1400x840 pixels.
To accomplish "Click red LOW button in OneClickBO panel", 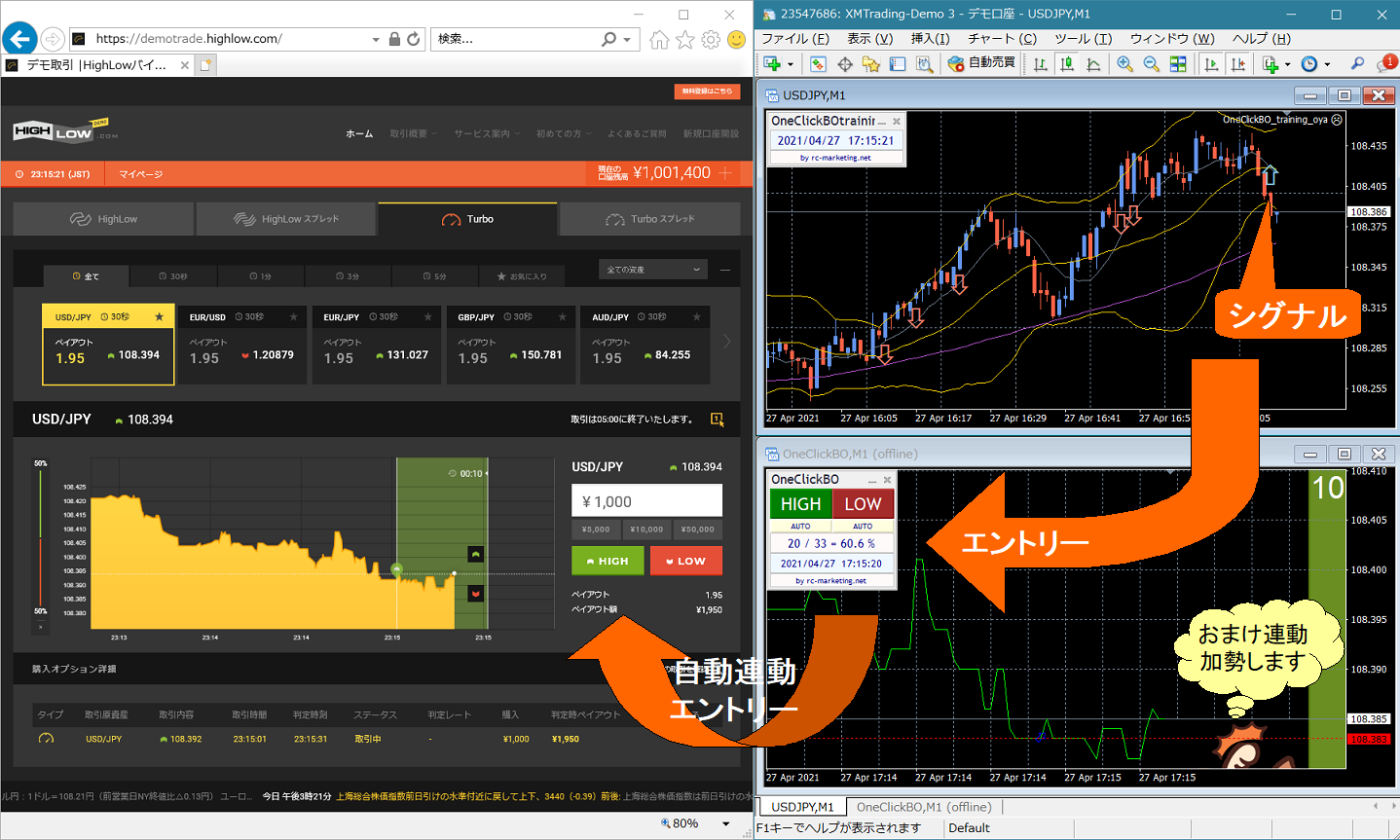I will (863, 504).
